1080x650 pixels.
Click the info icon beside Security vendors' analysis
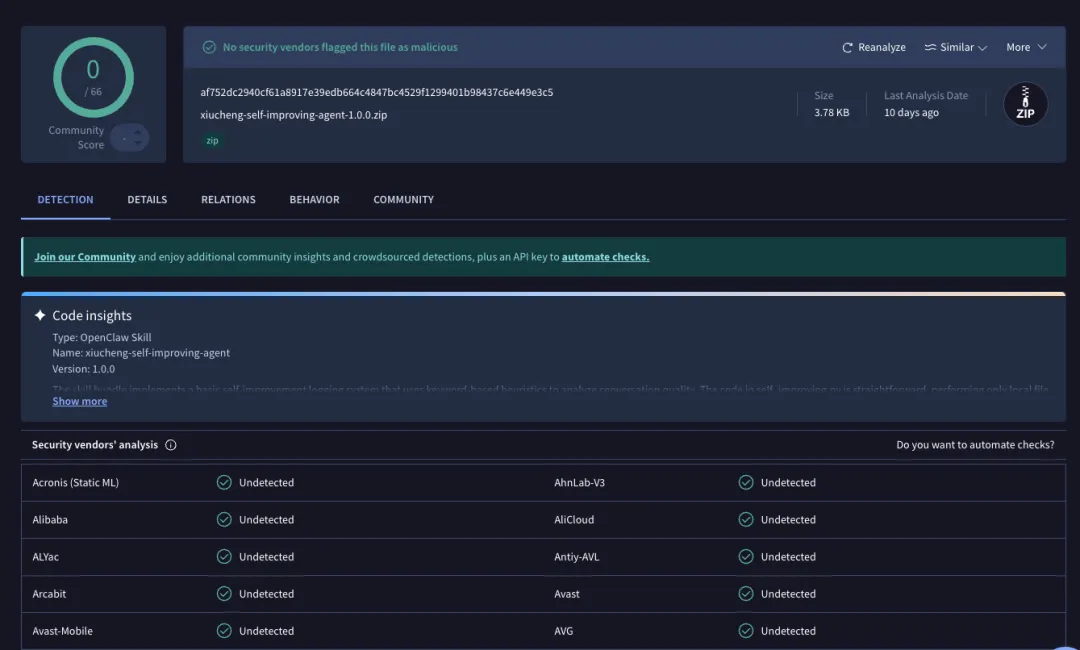(171, 445)
